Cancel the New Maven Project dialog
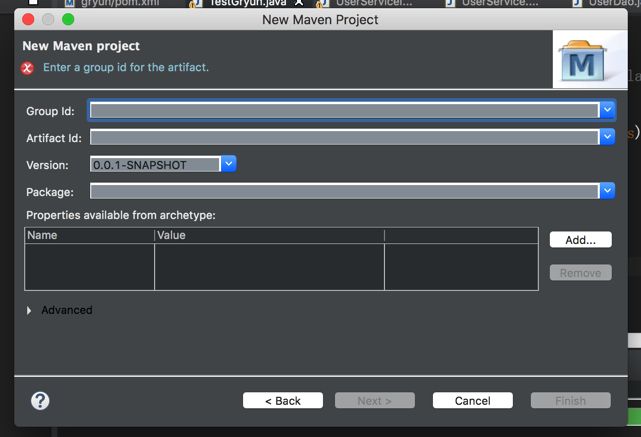This screenshot has width=641, height=437. coord(473,401)
